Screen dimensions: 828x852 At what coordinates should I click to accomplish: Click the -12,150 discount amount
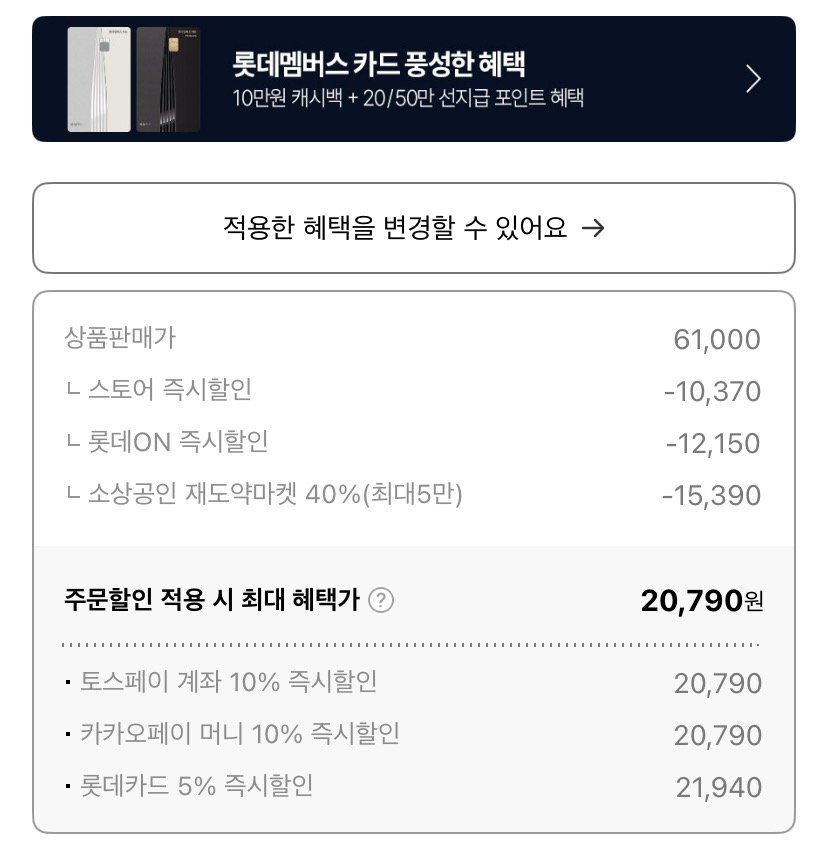(712, 443)
